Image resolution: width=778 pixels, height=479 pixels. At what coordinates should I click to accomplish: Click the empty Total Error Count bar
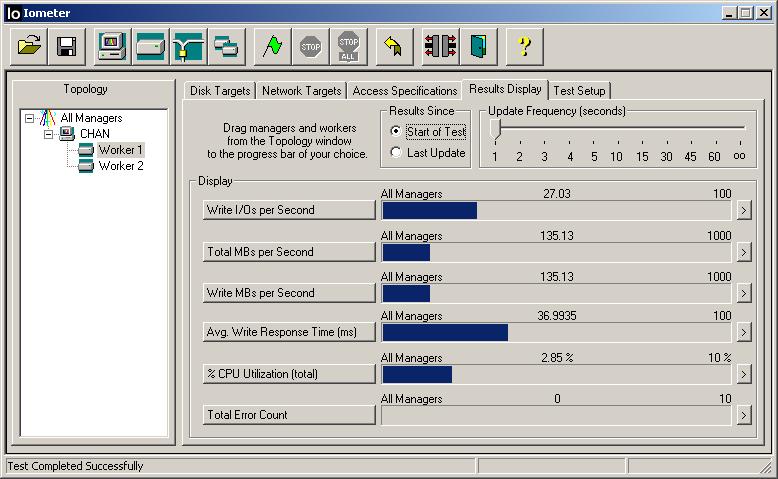(x=556, y=415)
